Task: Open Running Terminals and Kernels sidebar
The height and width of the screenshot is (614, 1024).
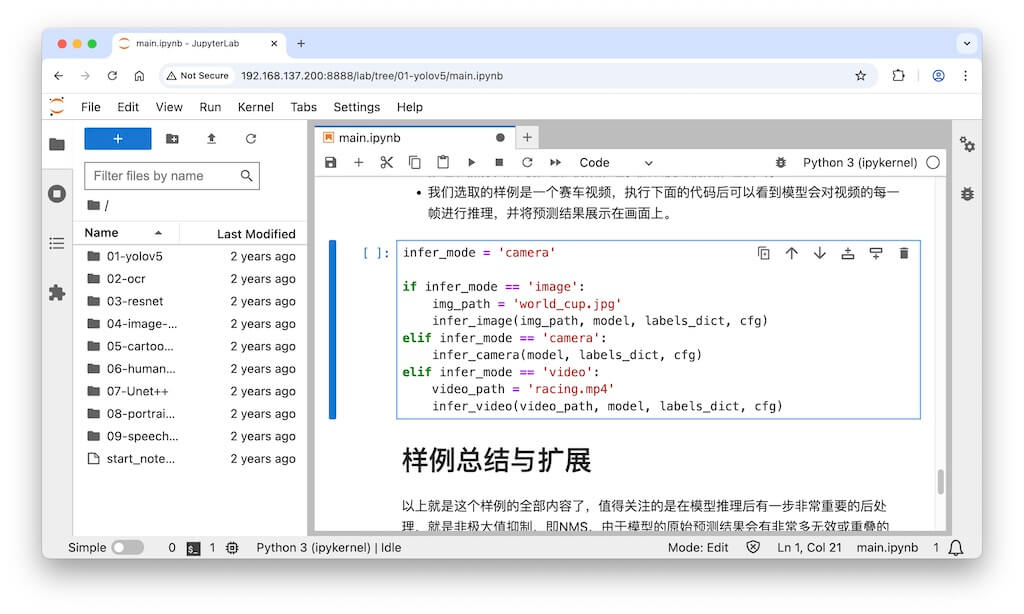Action: 57,194
